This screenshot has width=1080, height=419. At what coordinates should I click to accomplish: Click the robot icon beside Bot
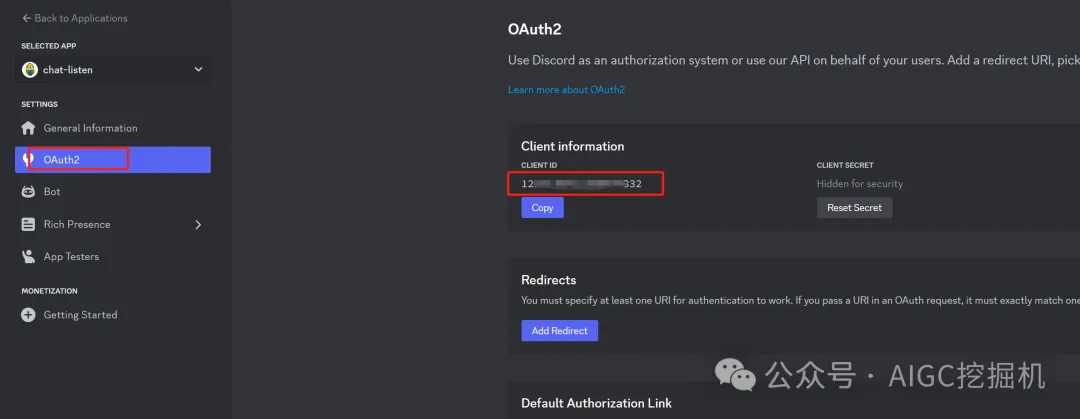click(x=28, y=192)
